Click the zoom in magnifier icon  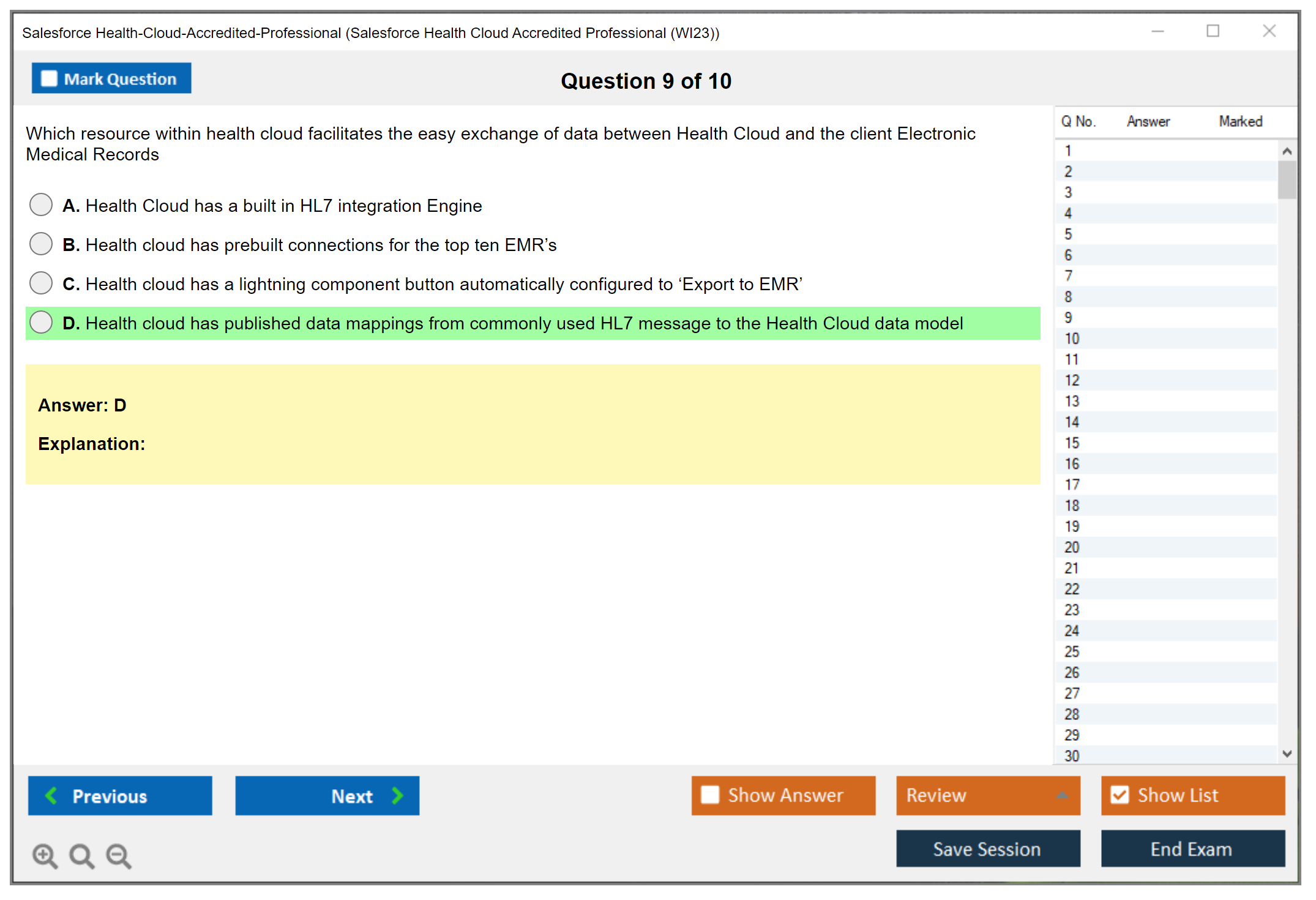(45, 855)
